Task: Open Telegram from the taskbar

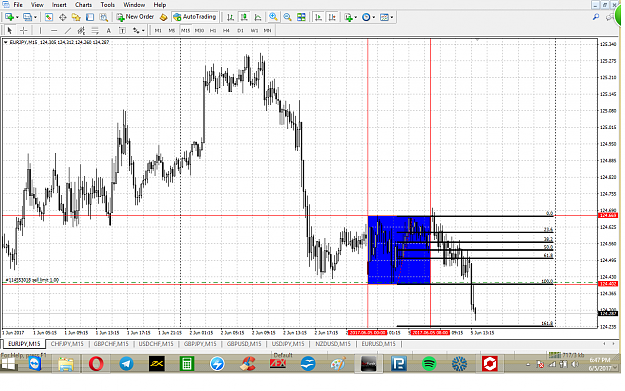Action: pos(126,363)
